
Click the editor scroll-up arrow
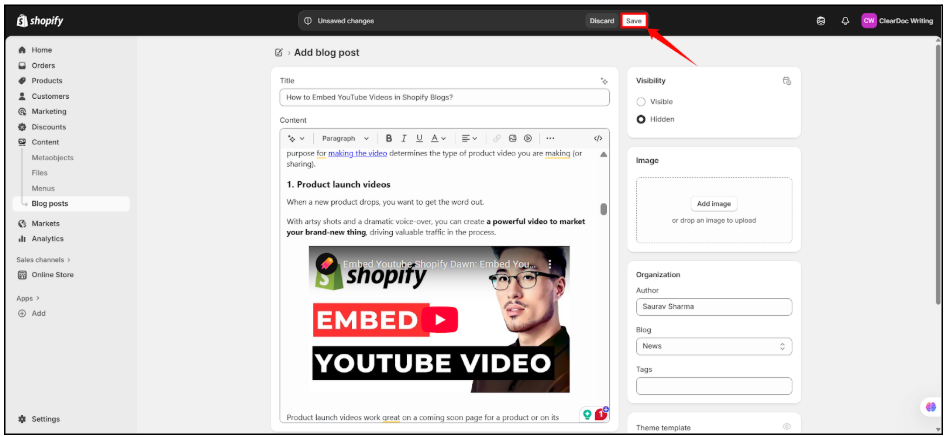[603, 154]
